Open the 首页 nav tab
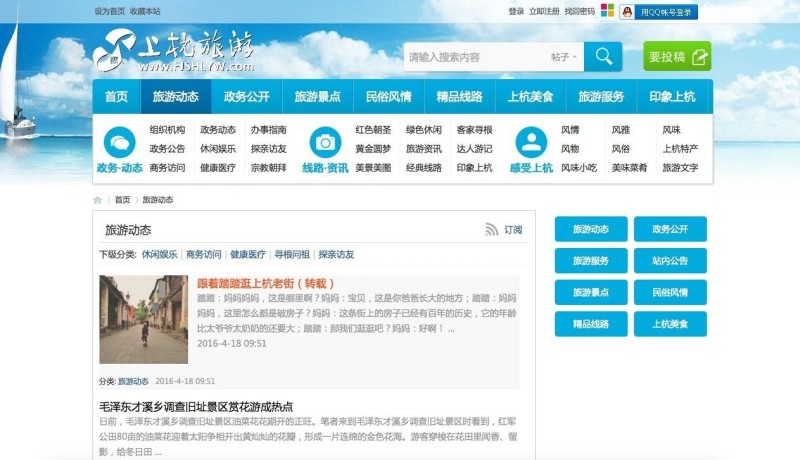Screen dimensions: 800x460 click(116, 96)
